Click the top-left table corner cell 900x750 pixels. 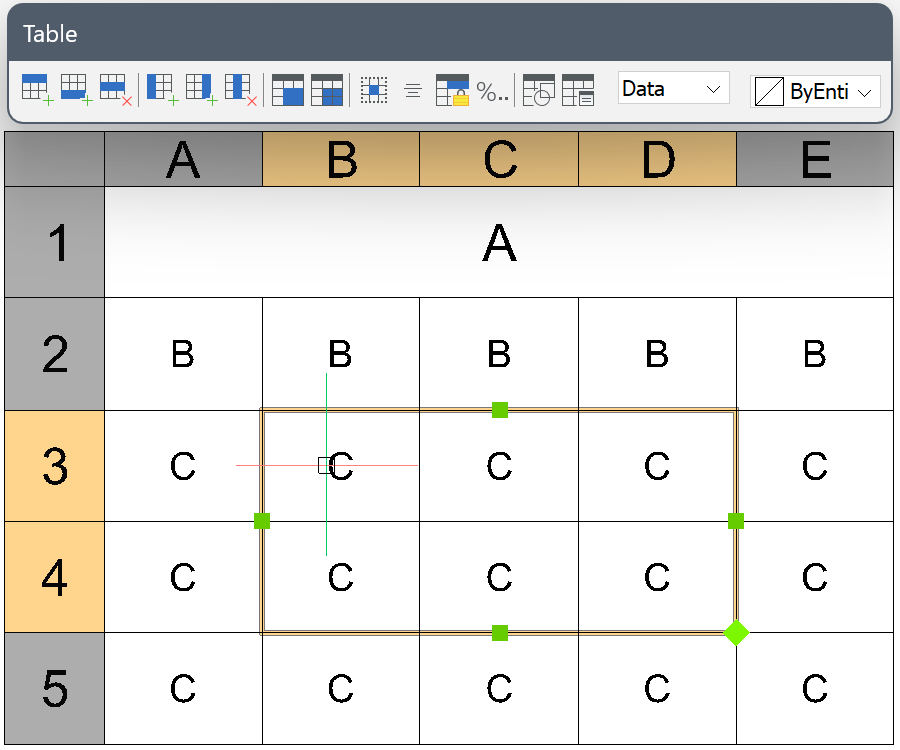click(55, 160)
